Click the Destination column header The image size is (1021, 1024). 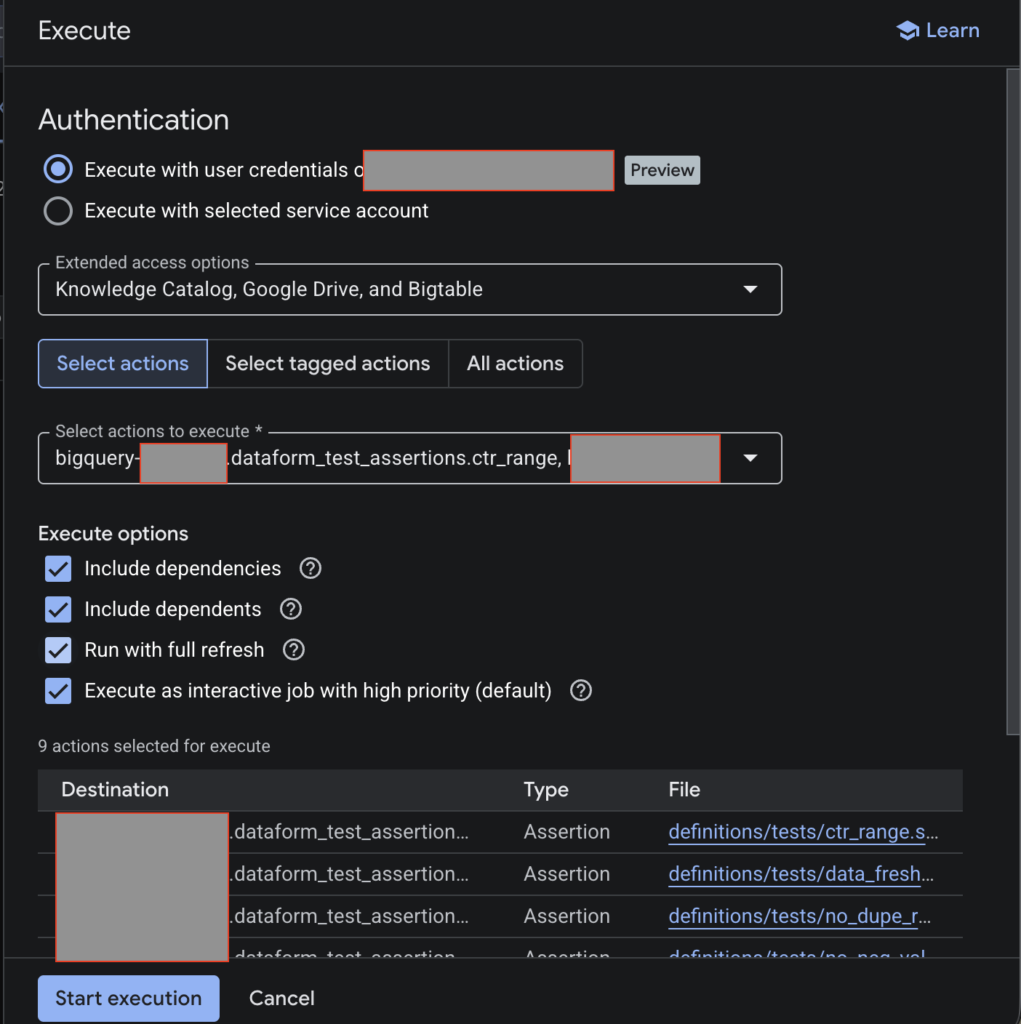(x=115, y=790)
